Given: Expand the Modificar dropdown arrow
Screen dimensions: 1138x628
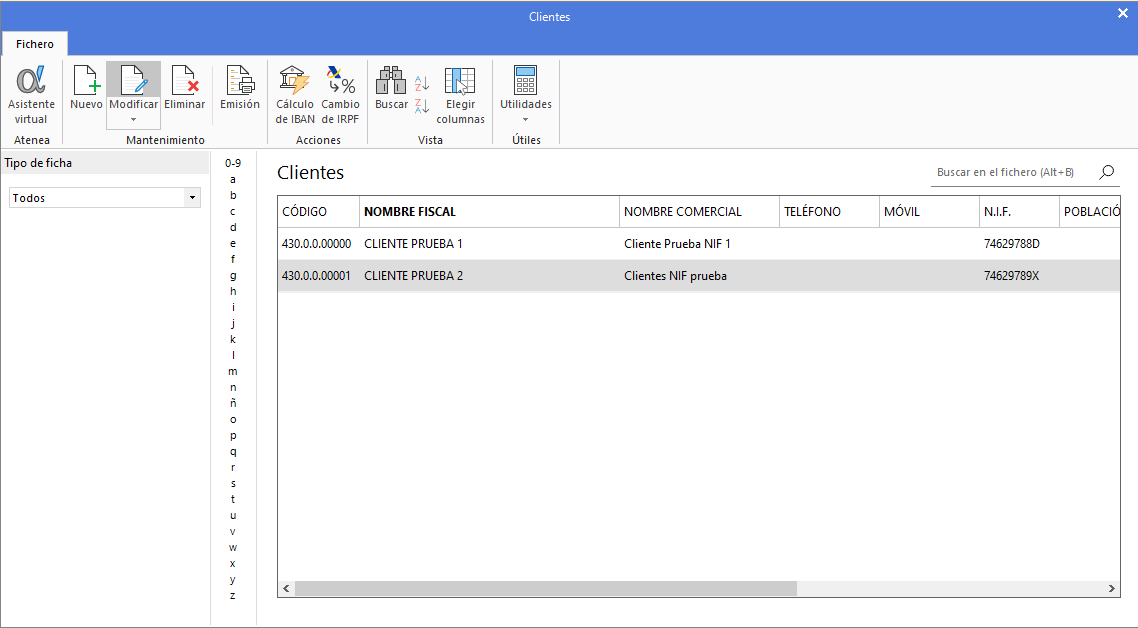Looking at the screenshot, I should tap(133, 120).
